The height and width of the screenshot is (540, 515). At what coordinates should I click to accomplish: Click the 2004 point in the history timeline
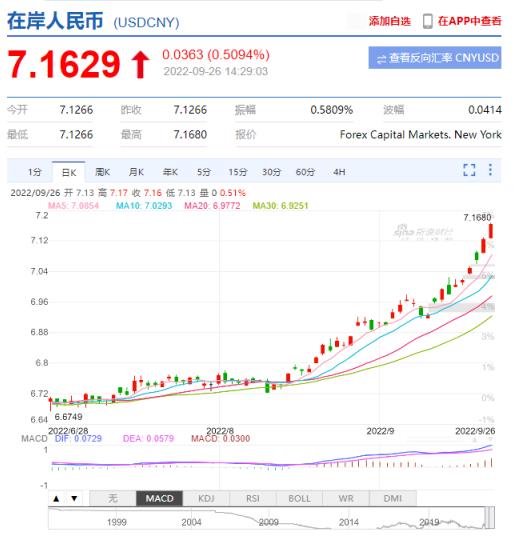coord(191,522)
